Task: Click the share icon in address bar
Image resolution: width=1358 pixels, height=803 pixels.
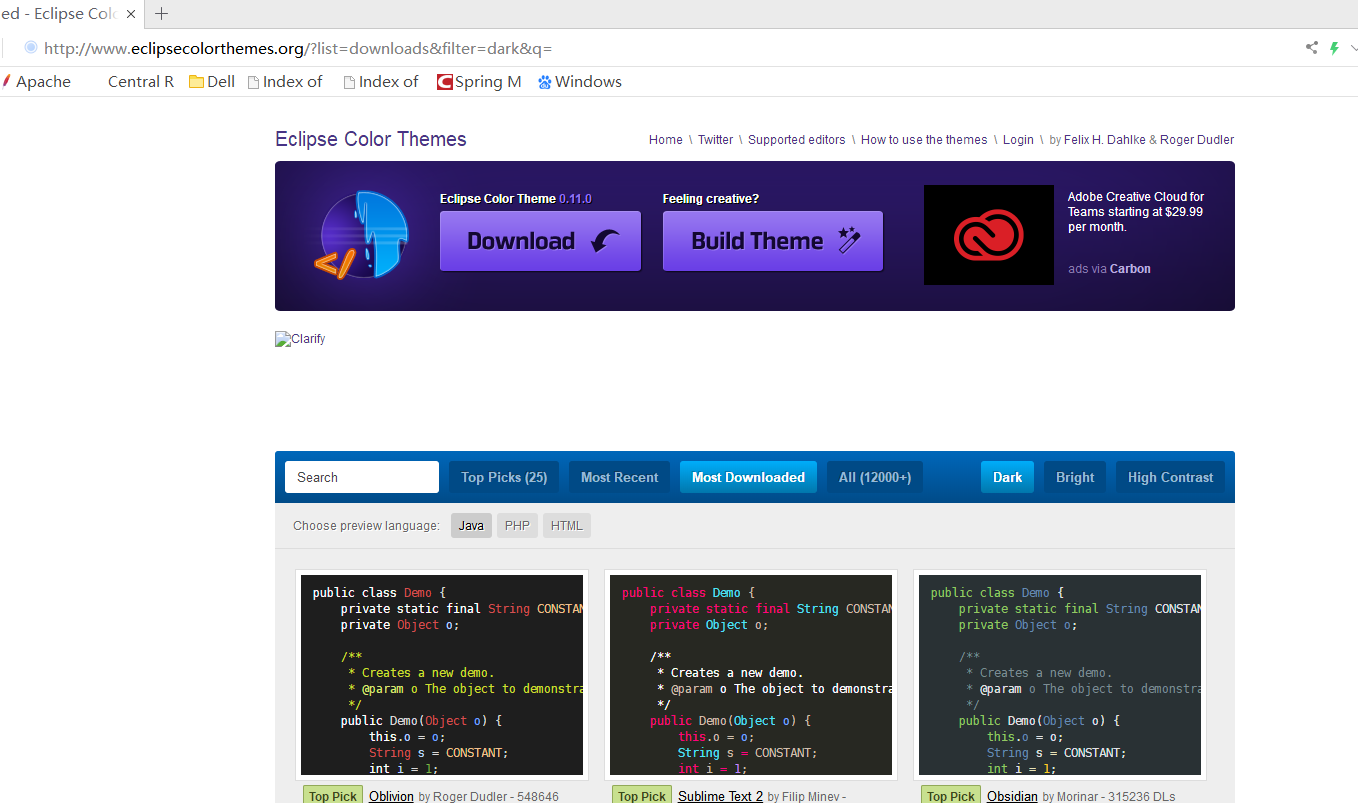Action: click(1312, 47)
